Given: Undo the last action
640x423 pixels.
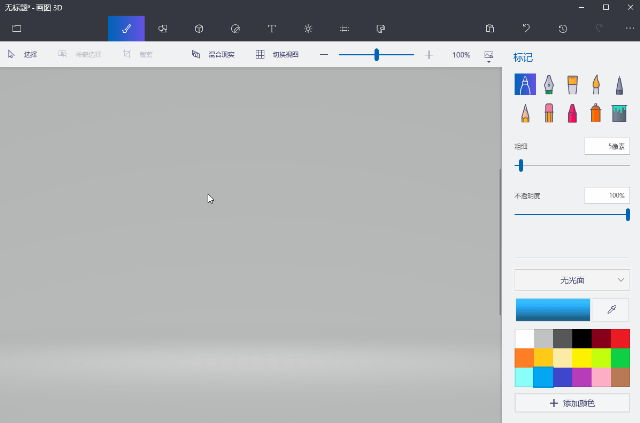Looking at the screenshot, I should tap(526, 29).
